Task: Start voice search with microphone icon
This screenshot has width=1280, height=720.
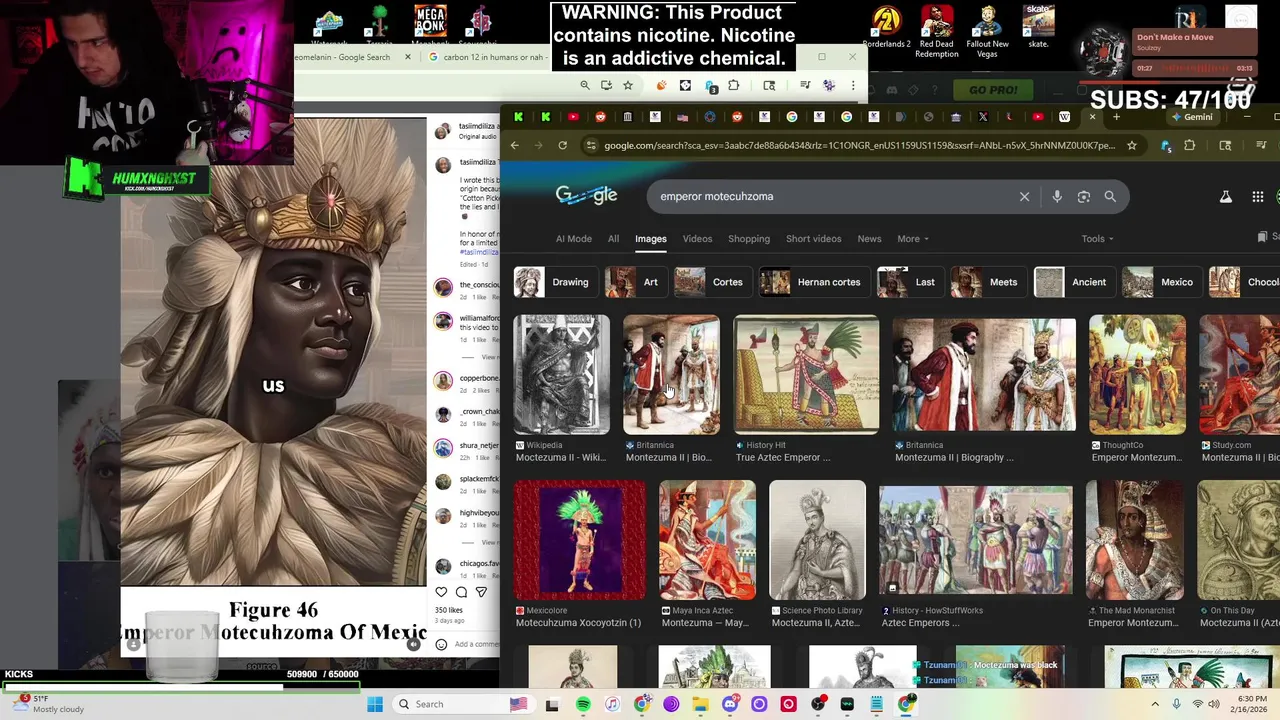Action: point(1057,197)
